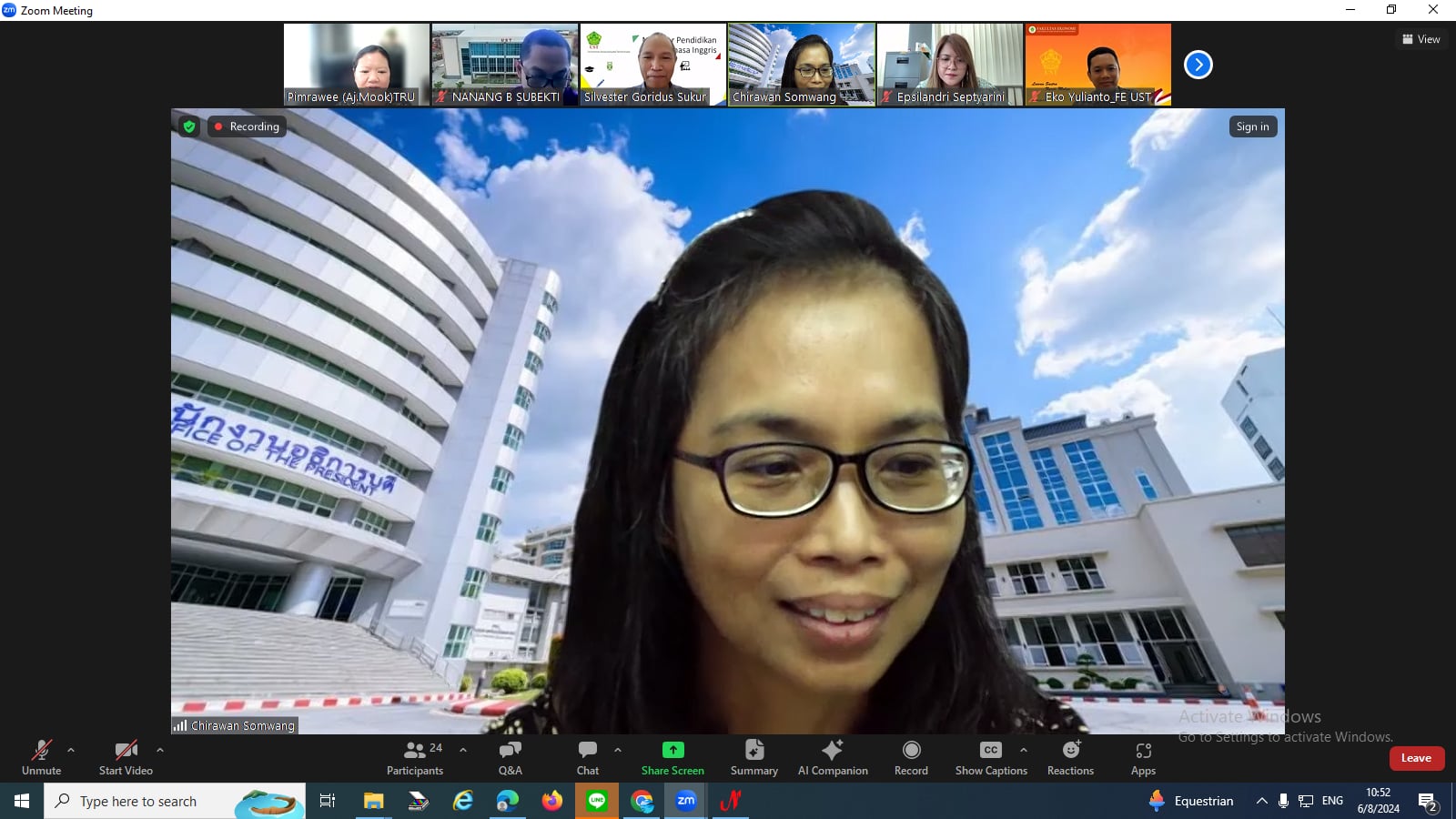Open the Reactions menu
The image size is (1456, 819).
1070,757
